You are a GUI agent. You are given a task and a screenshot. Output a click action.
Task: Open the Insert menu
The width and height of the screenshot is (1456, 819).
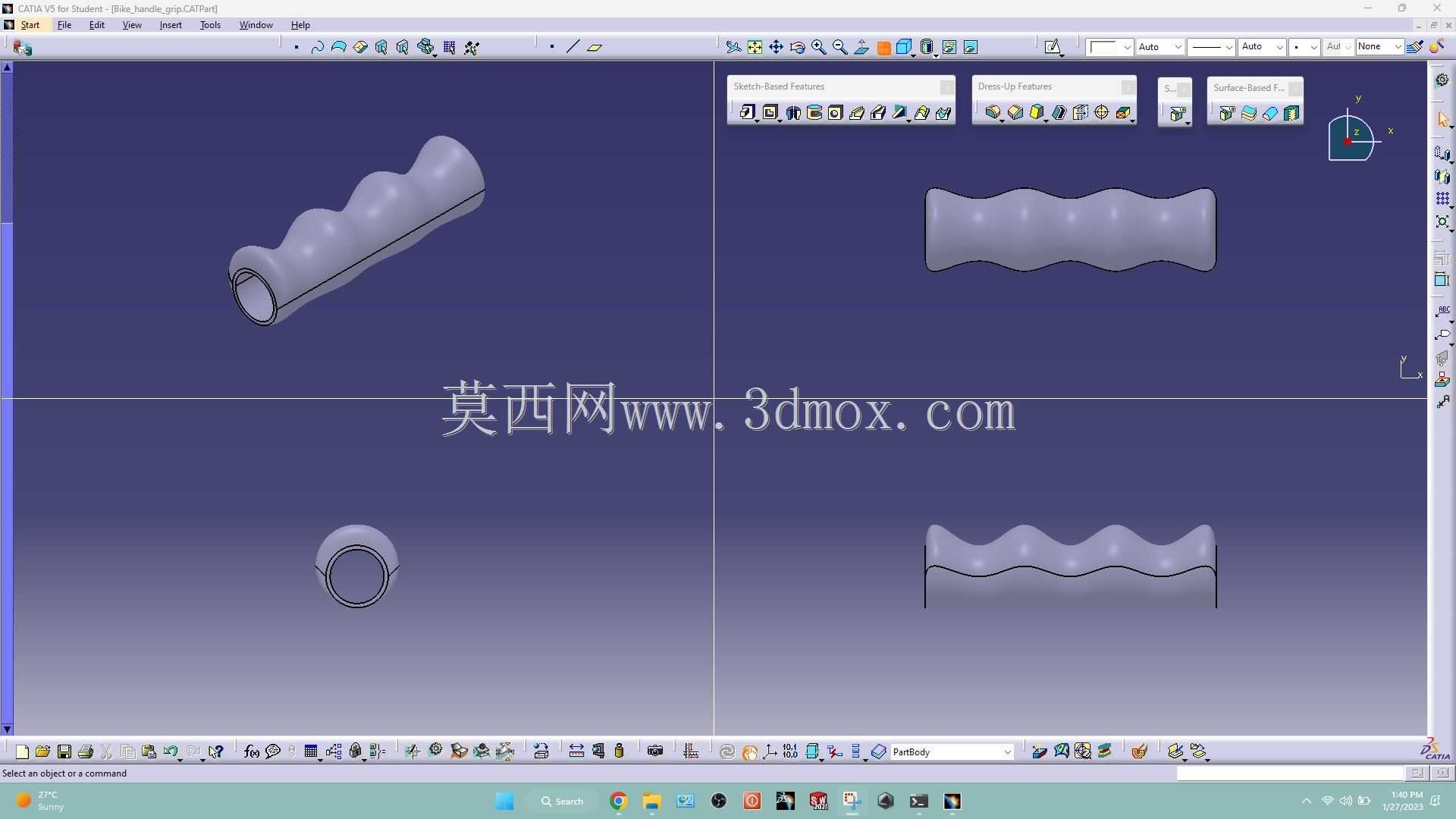[171, 25]
